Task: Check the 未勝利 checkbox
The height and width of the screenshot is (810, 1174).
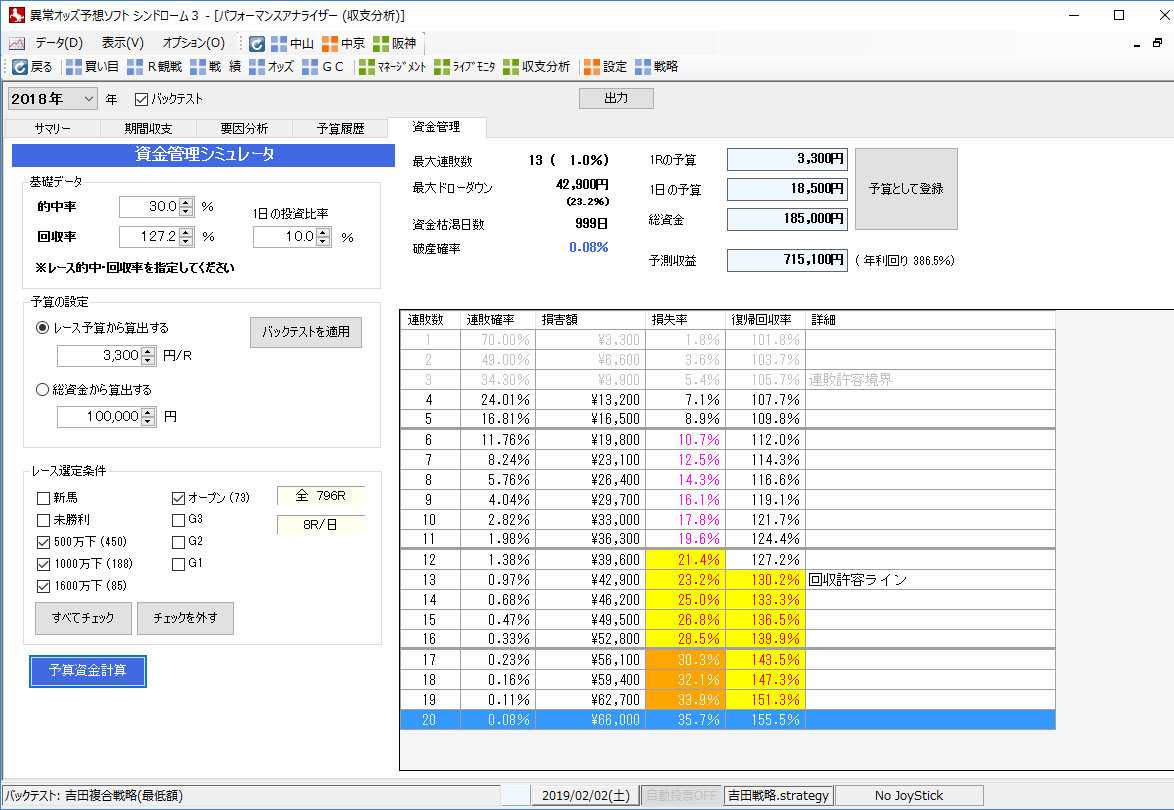Action: tap(43, 520)
